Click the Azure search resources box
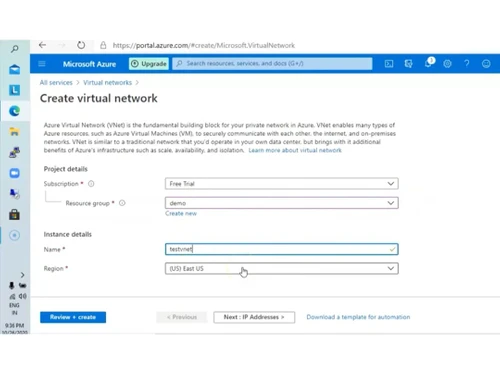 (272, 63)
